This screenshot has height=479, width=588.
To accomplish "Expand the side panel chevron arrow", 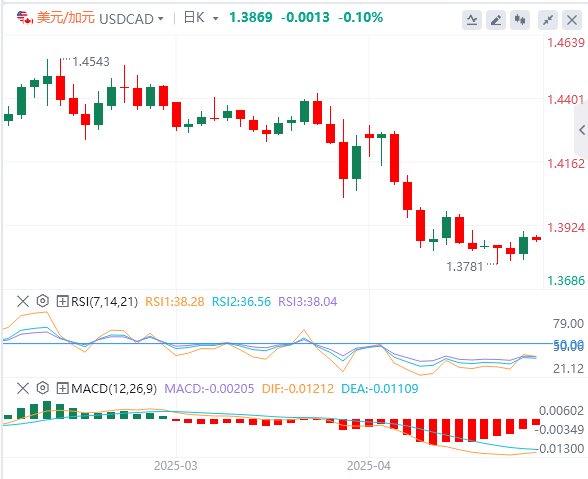I will pos(582,130).
